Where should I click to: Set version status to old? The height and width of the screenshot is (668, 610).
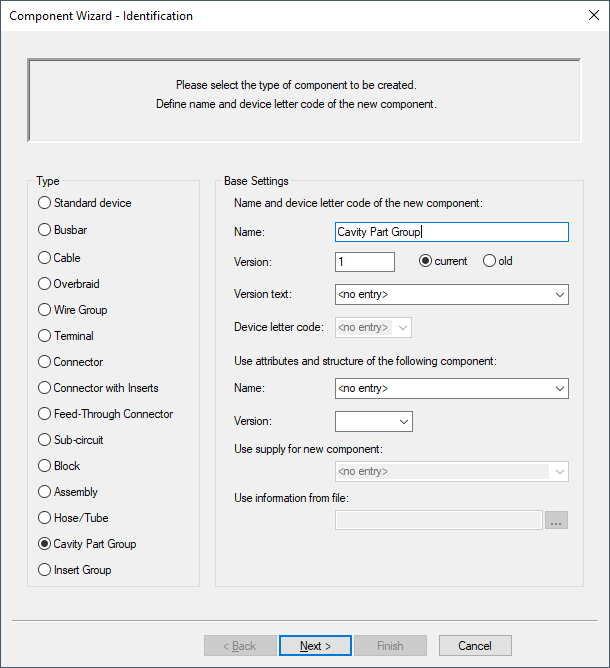tap(489, 261)
